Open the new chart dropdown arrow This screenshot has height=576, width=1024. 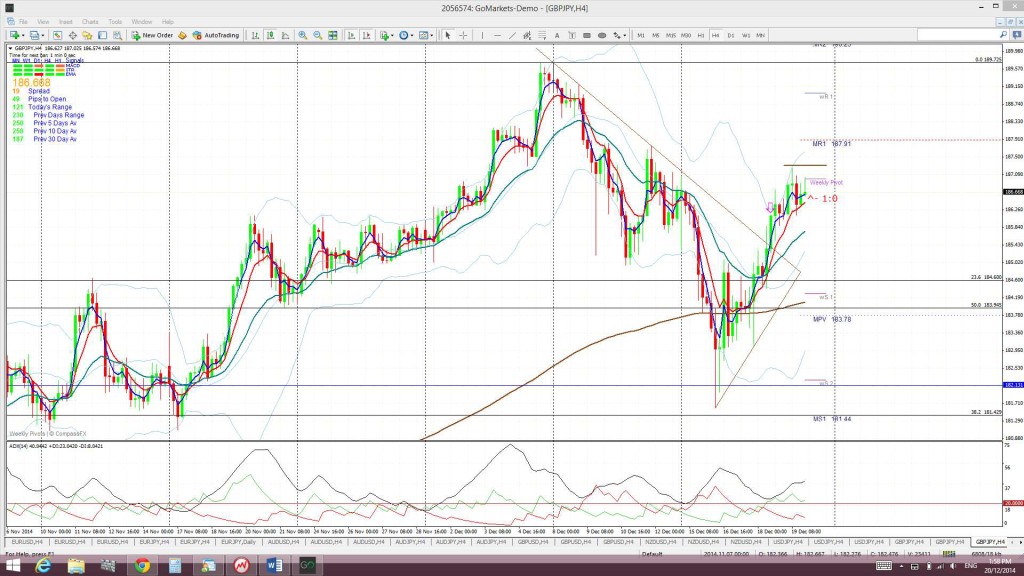tap(23, 35)
